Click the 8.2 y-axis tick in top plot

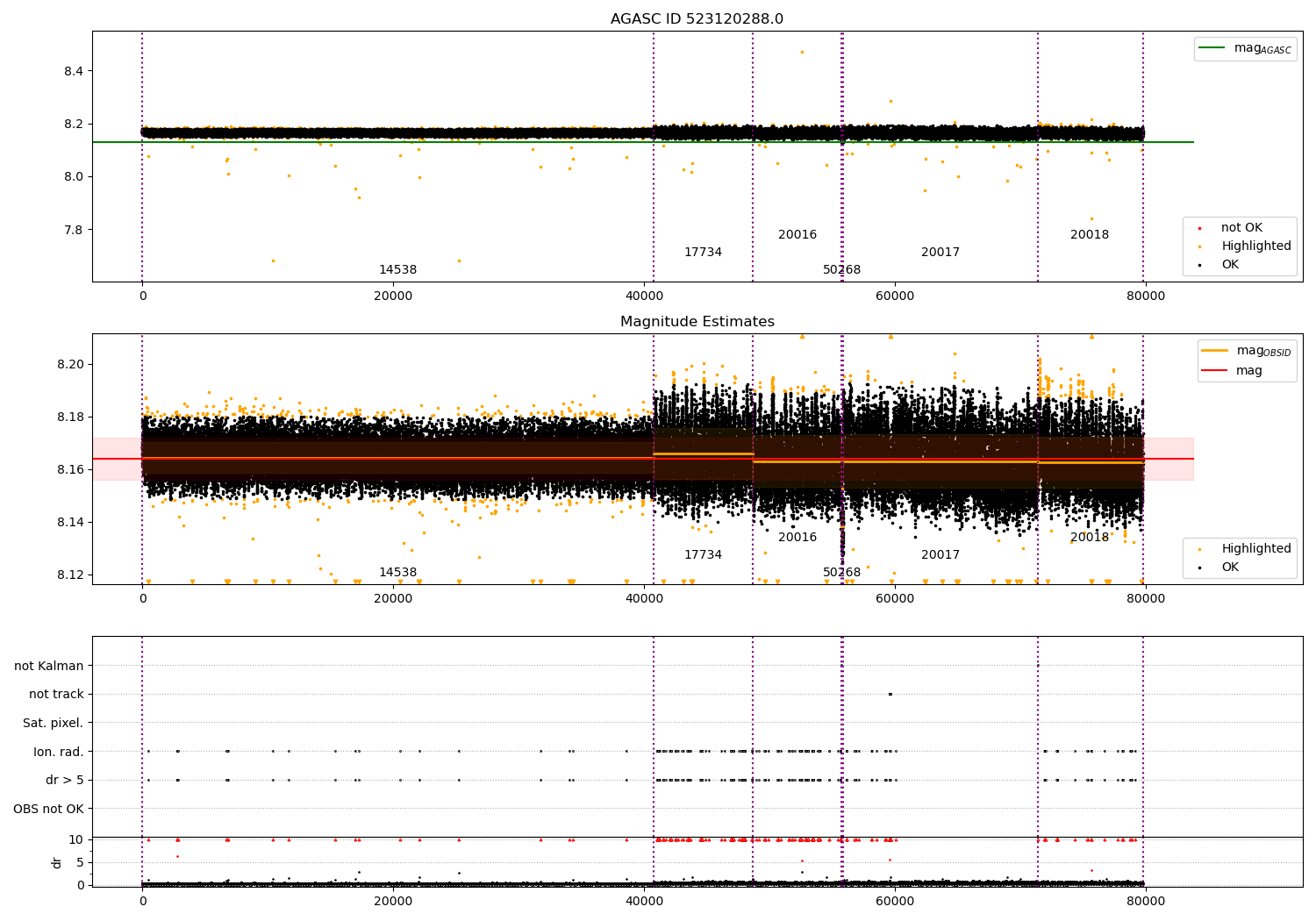coord(74,124)
